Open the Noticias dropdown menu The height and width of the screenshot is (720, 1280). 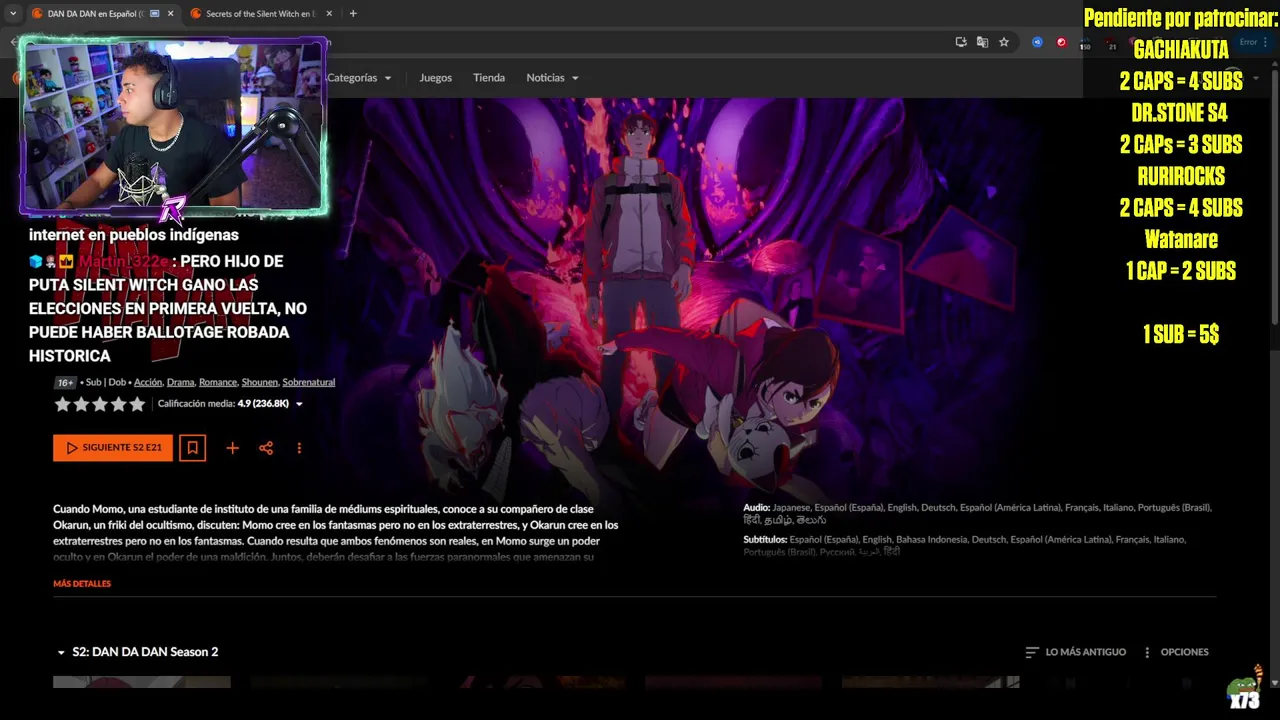pyautogui.click(x=553, y=77)
